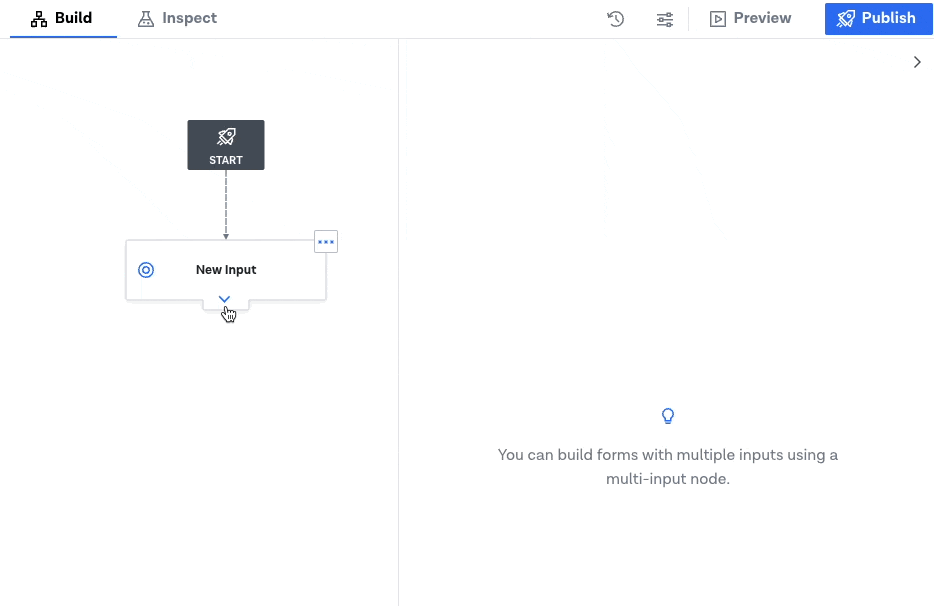Select the Build tab label
934x606 pixels.
[73, 18]
